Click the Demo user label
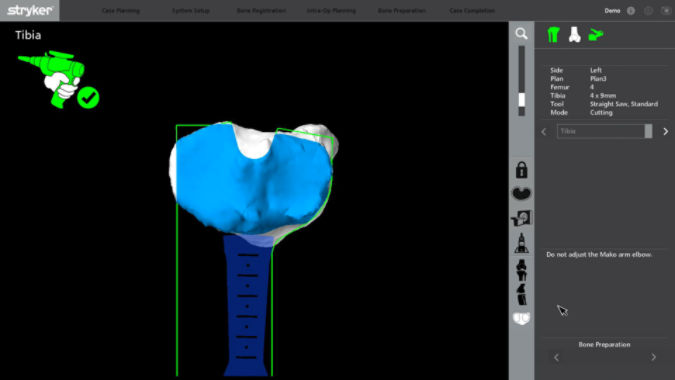This screenshot has height=380, width=675. (x=612, y=11)
